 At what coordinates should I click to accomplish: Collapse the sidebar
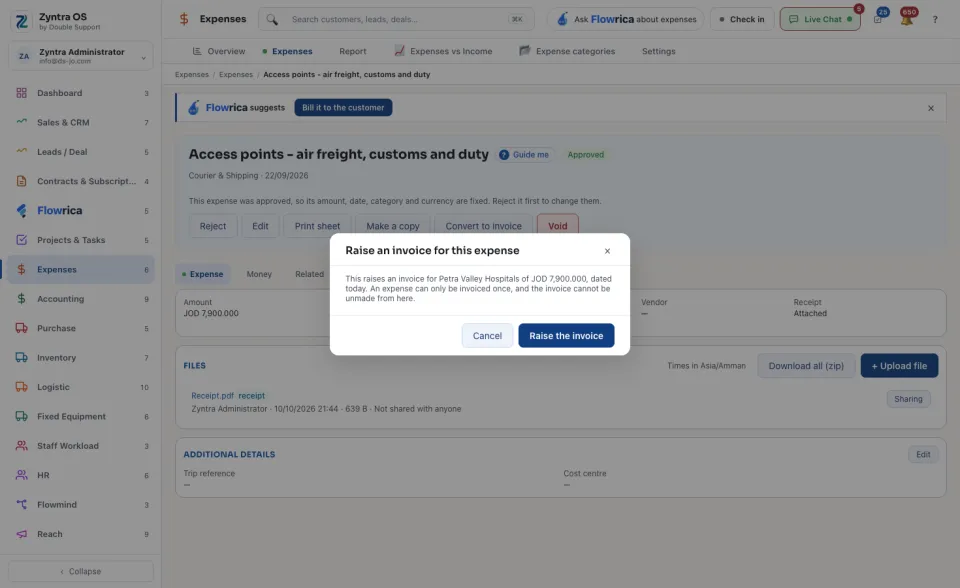point(81,571)
